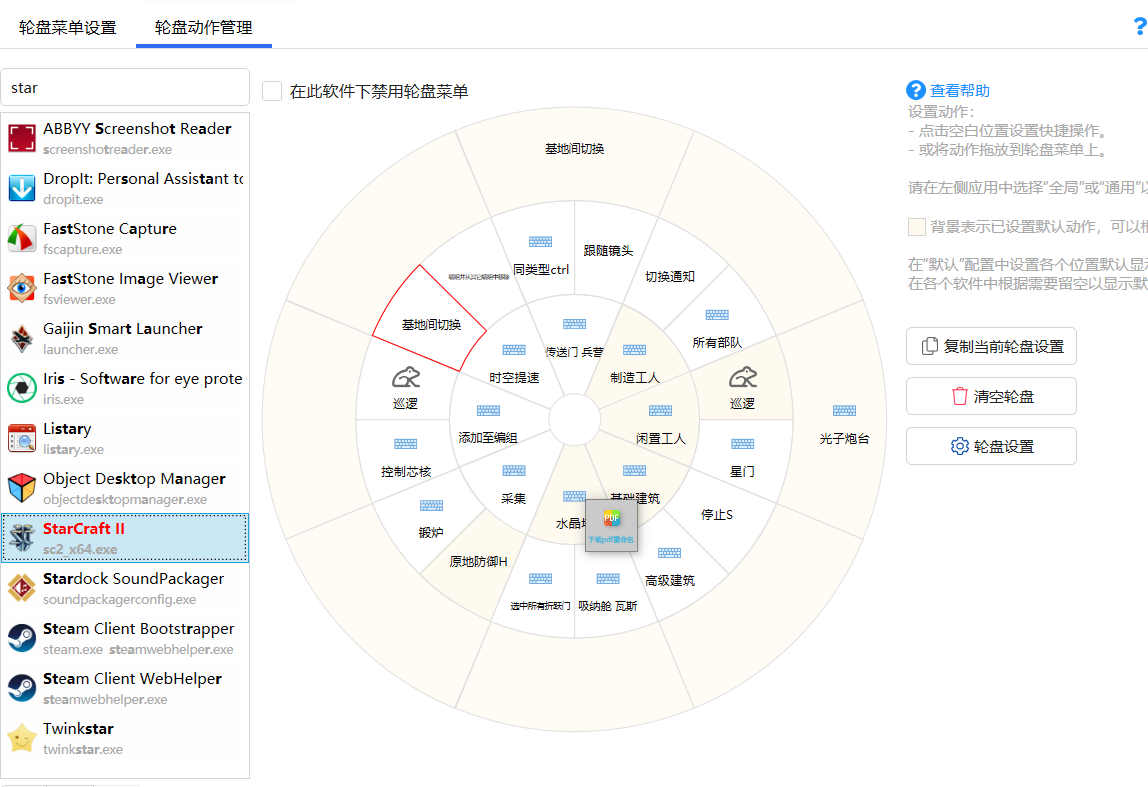Click the search field containing 'star'
Image resolution: width=1148 pixels, height=787 pixels.
125,88
